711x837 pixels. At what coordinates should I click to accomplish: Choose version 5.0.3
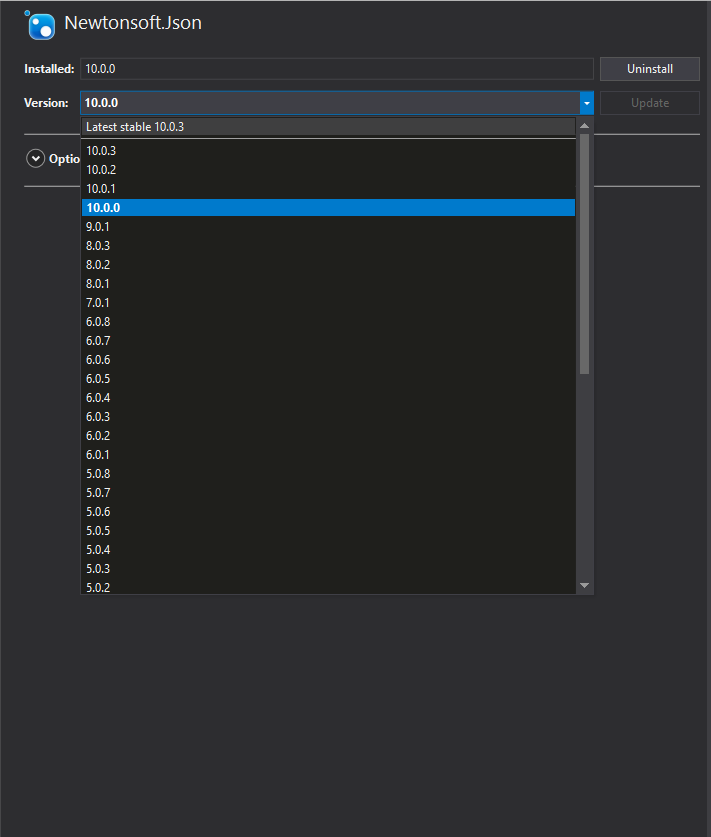pos(328,569)
